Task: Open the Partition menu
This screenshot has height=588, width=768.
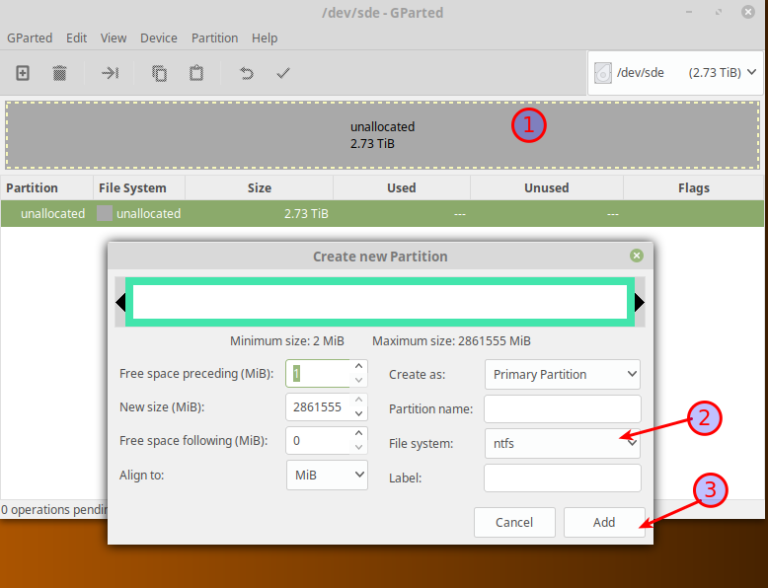Action: (215, 38)
